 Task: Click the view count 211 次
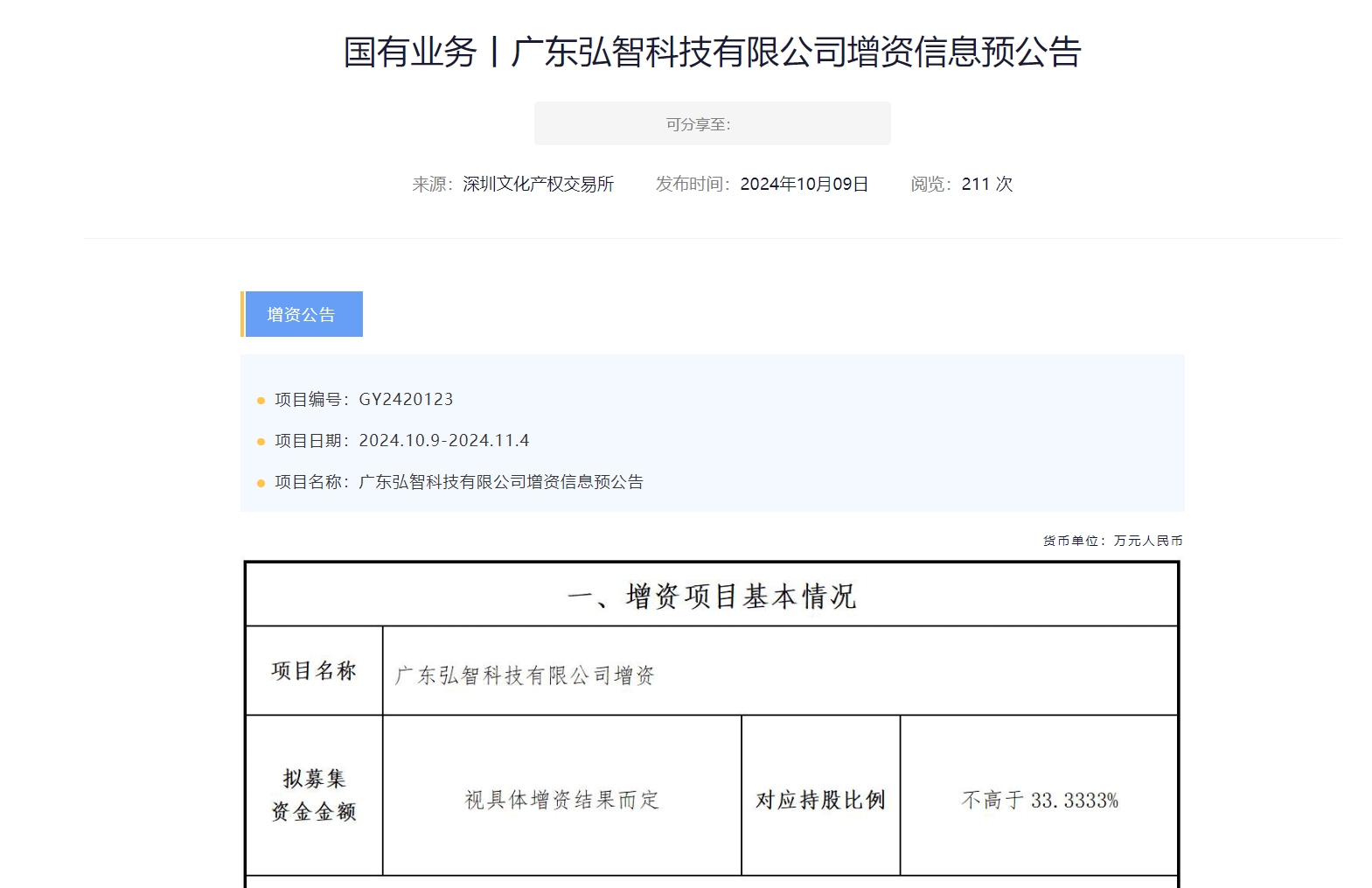[987, 184]
